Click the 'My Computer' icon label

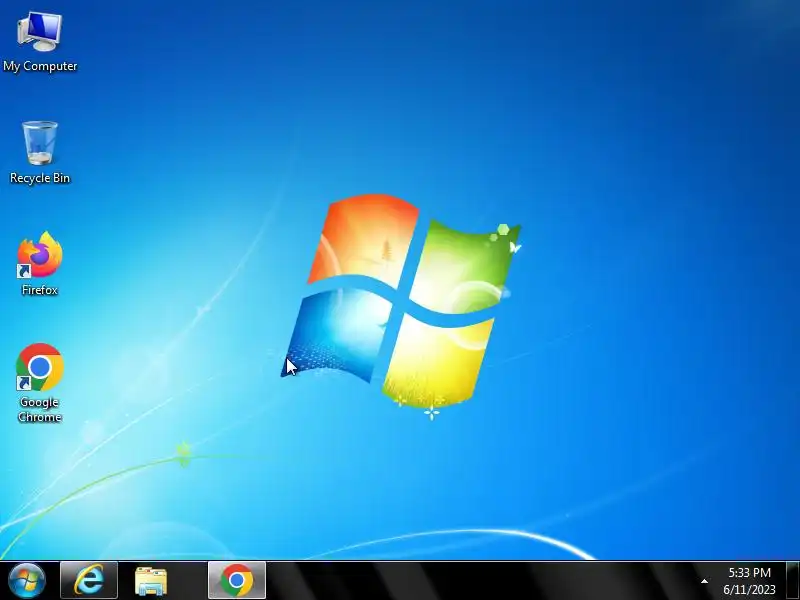click(40, 66)
